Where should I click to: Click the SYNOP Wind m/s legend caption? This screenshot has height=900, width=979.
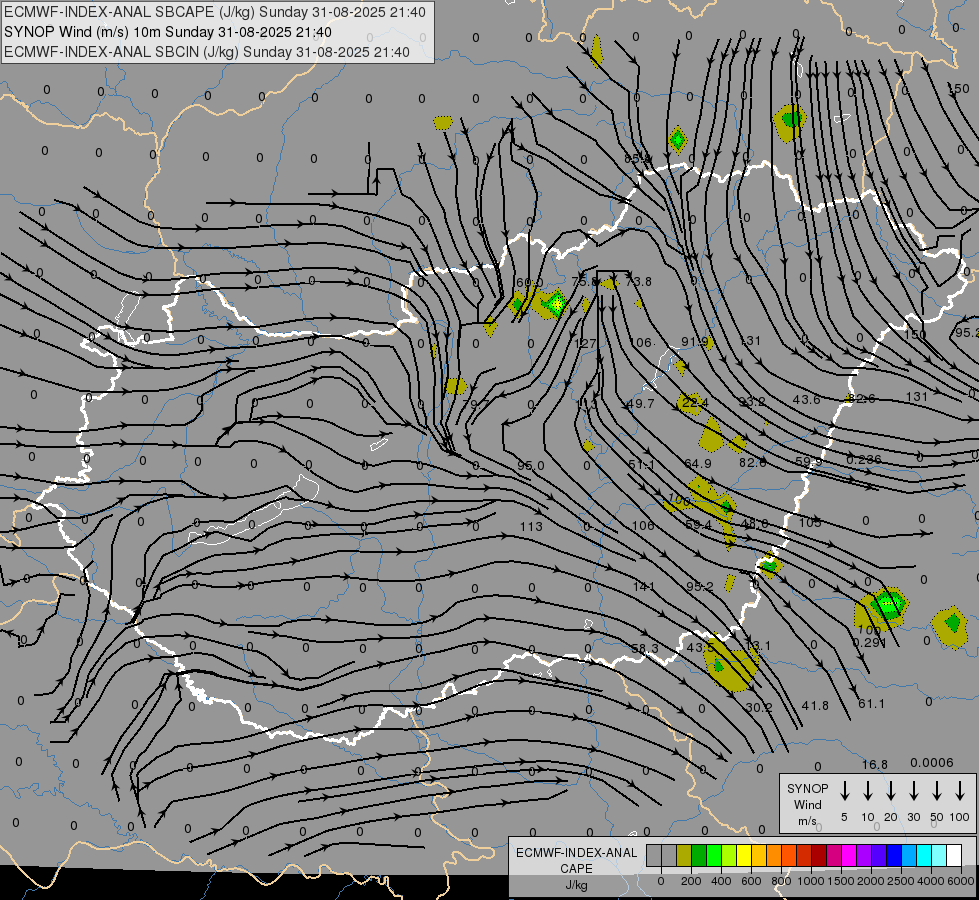point(807,804)
